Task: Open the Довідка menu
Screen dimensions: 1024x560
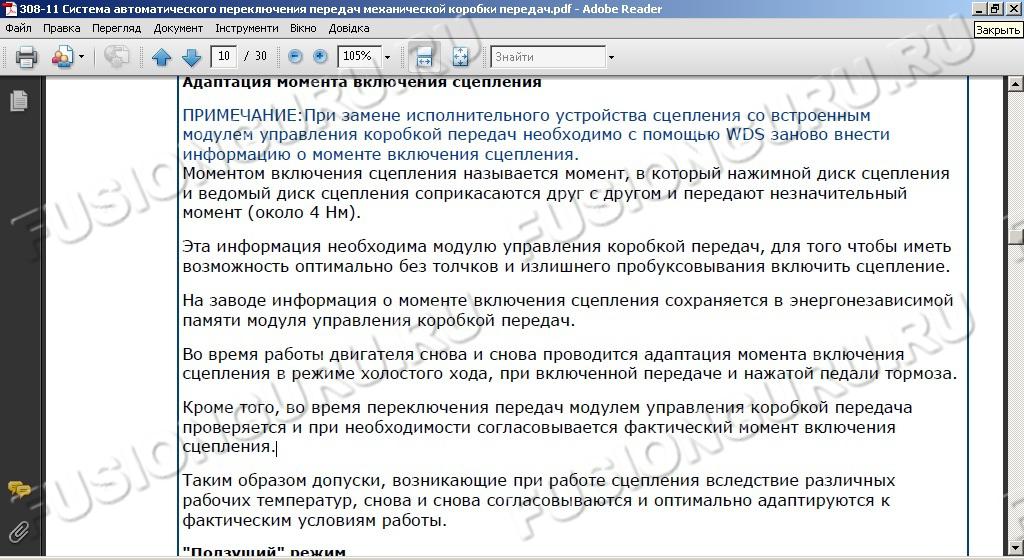Action: click(349, 28)
